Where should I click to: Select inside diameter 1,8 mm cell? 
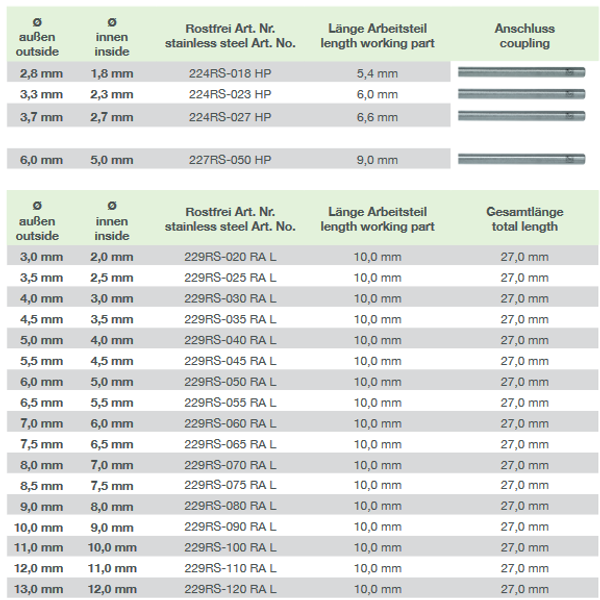pyautogui.click(x=112, y=73)
